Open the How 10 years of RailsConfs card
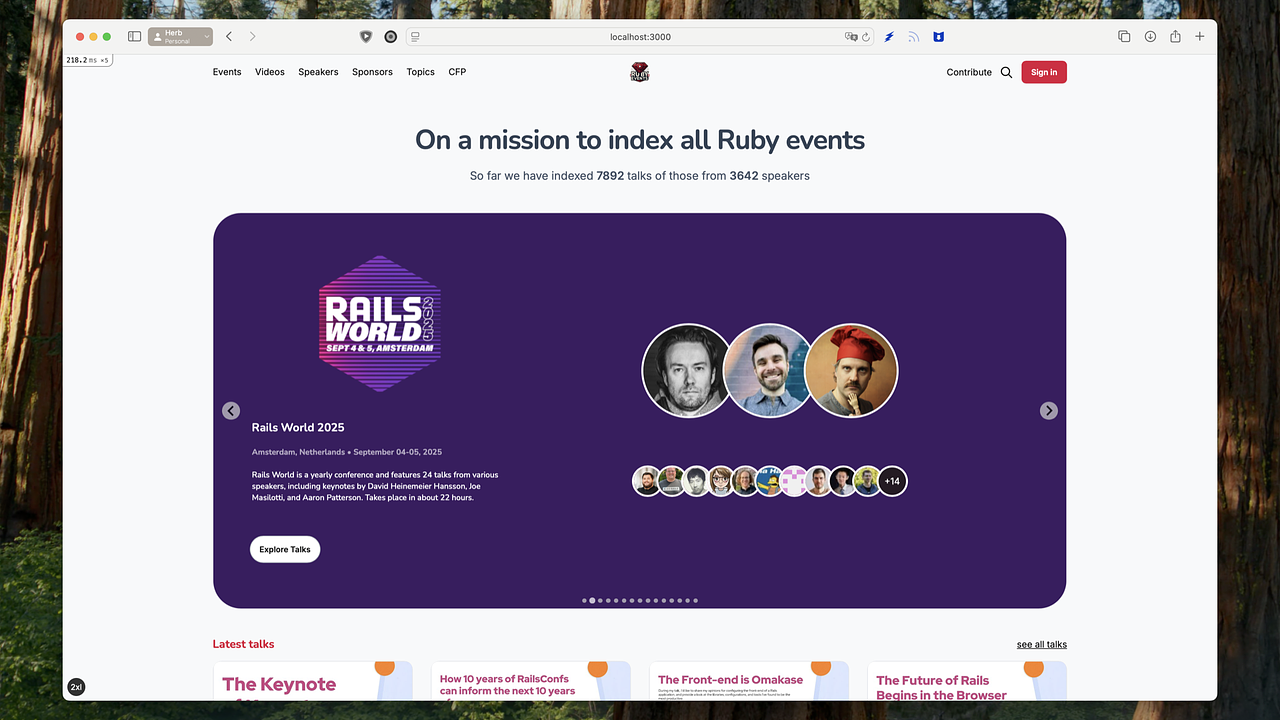Screen dimensions: 1280x720 pos(531,681)
